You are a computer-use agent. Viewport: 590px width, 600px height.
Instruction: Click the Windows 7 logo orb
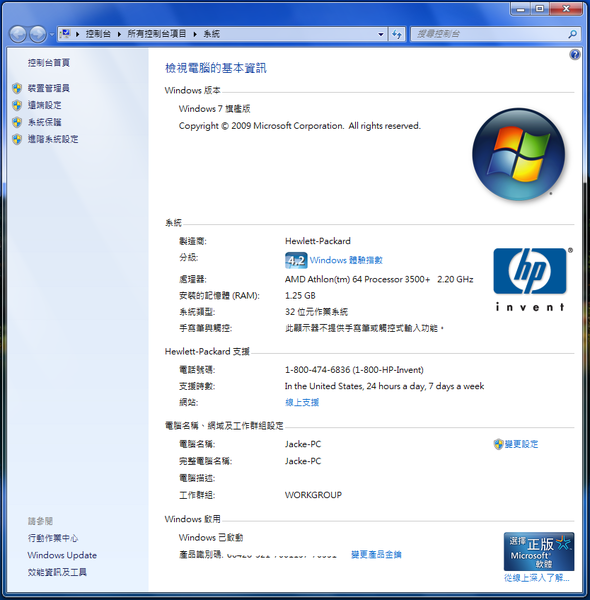518,154
